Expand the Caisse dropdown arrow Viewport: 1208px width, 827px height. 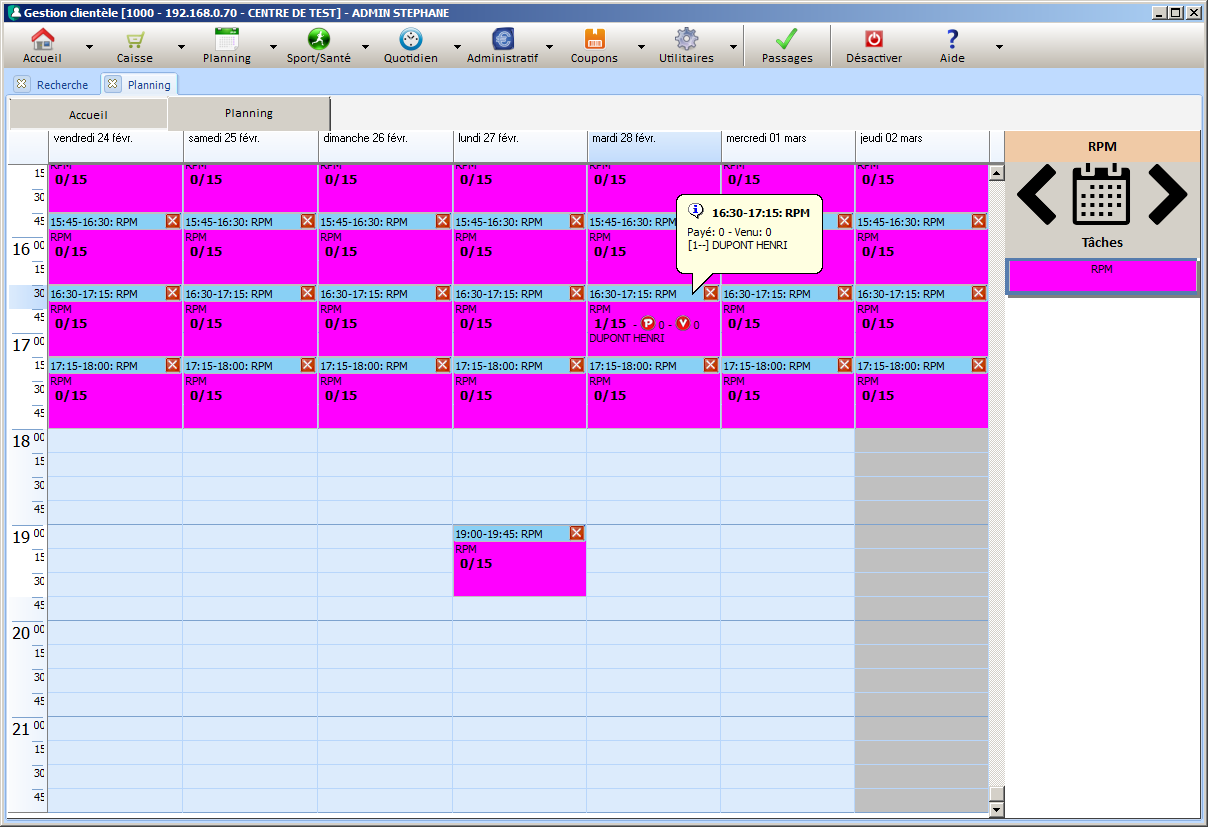[x=181, y=46]
